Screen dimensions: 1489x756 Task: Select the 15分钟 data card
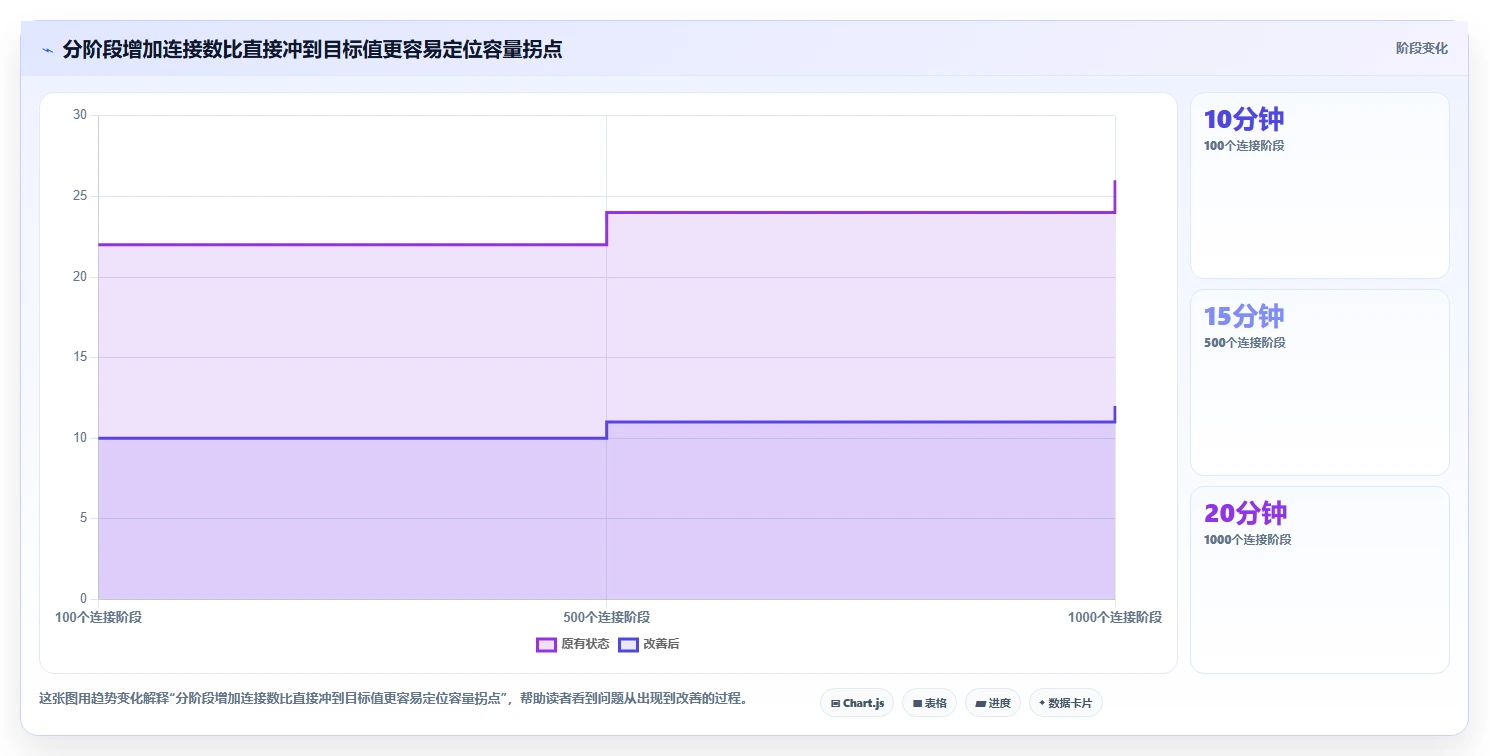click(x=1319, y=382)
